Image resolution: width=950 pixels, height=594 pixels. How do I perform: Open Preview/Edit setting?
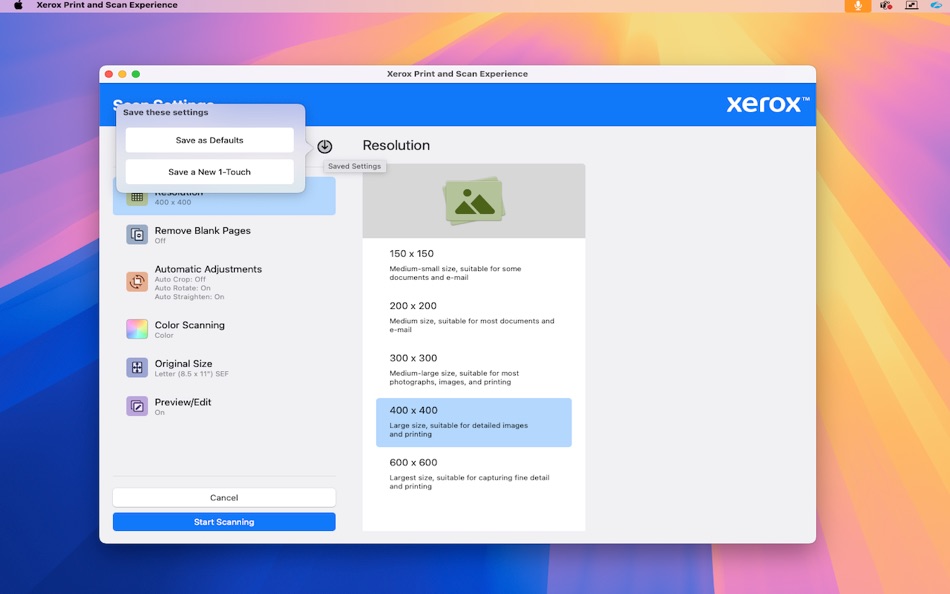point(224,406)
